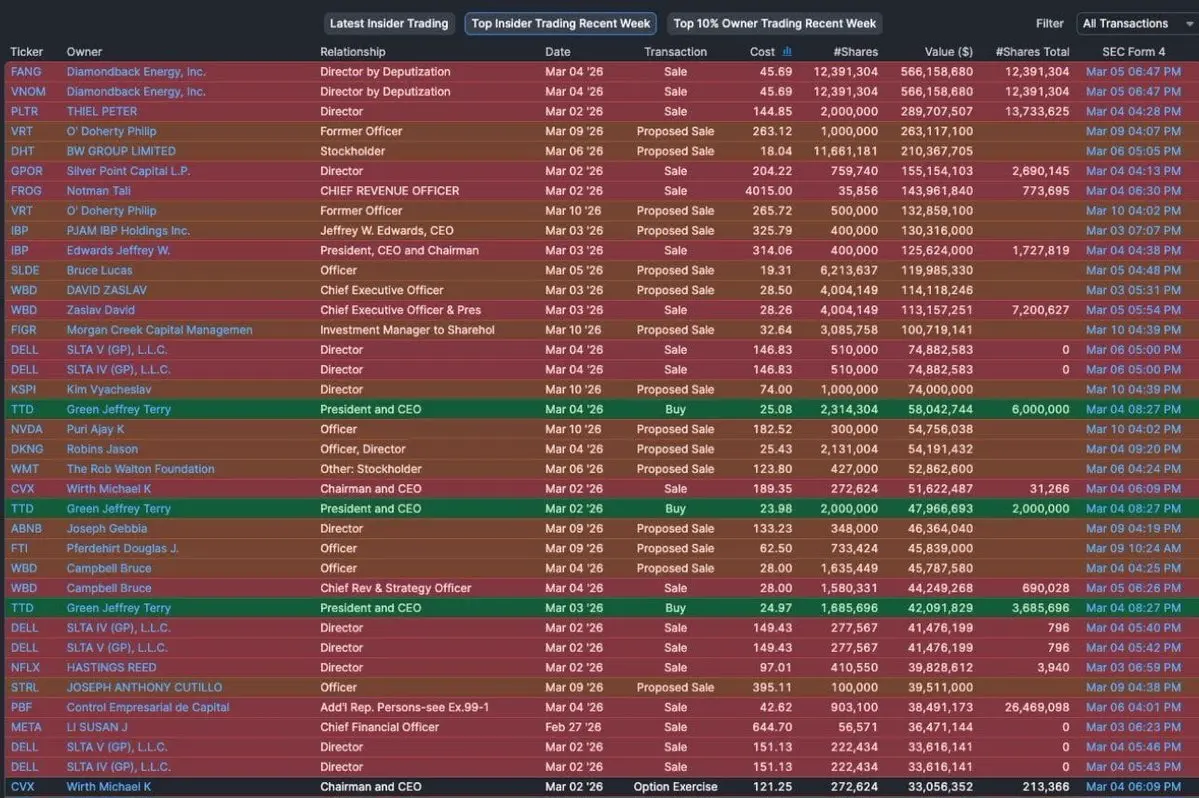The image size is (1199, 798).
Task: Open BW GROUP LIMITED owner link
Action: [x=121, y=151]
